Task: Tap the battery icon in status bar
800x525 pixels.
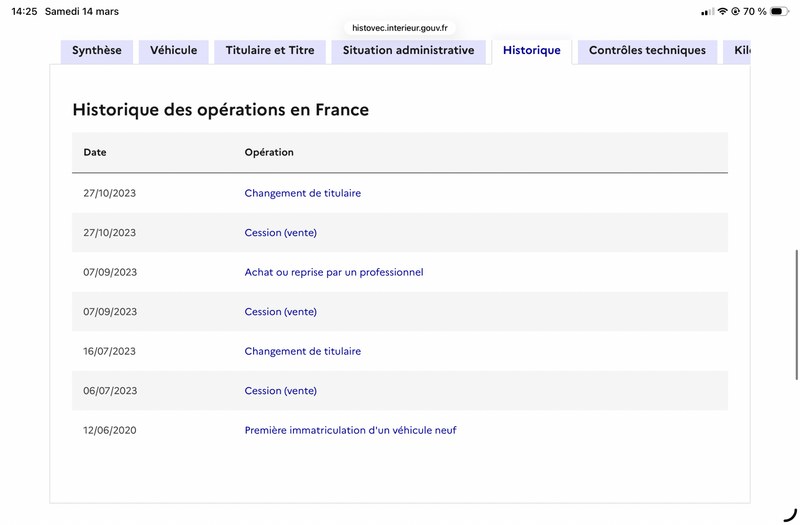Action: pos(780,12)
